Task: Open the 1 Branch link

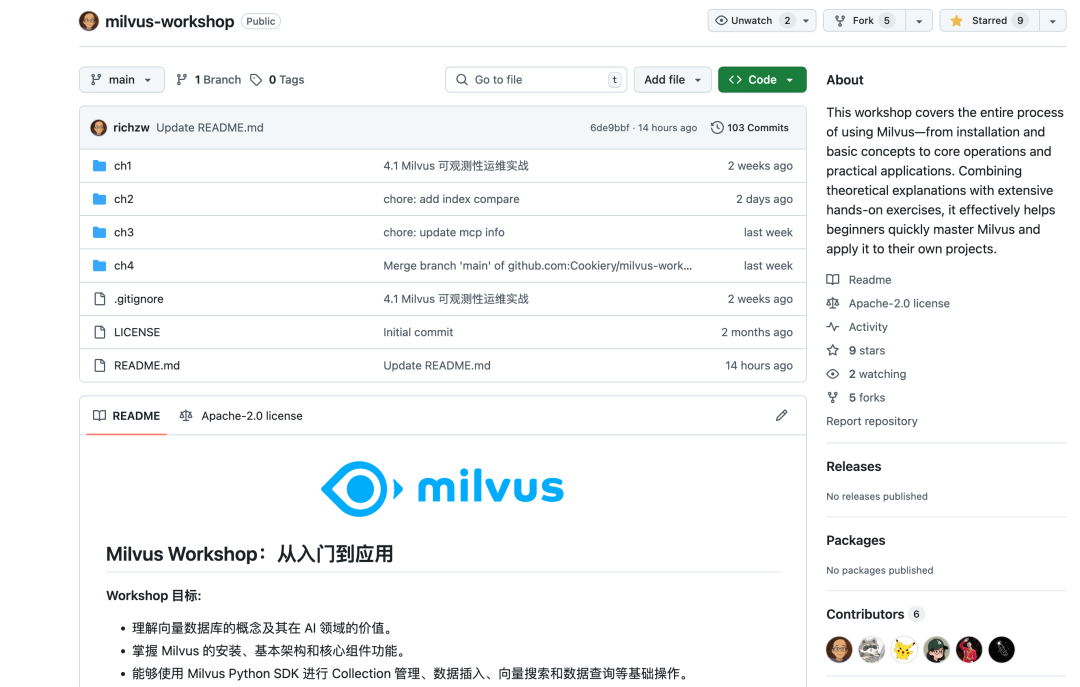Action: point(209,80)
